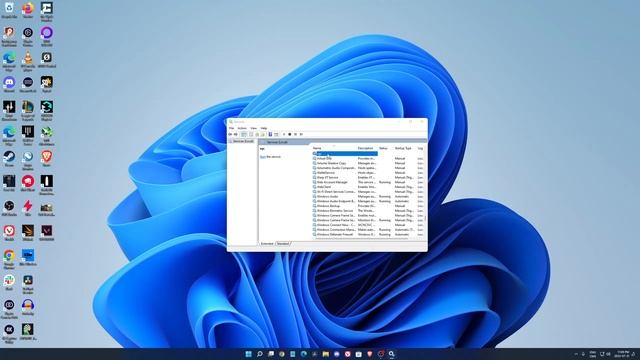Click the taskbar clock and date
This screenshot has width=640, height=360.
[623, 354]
